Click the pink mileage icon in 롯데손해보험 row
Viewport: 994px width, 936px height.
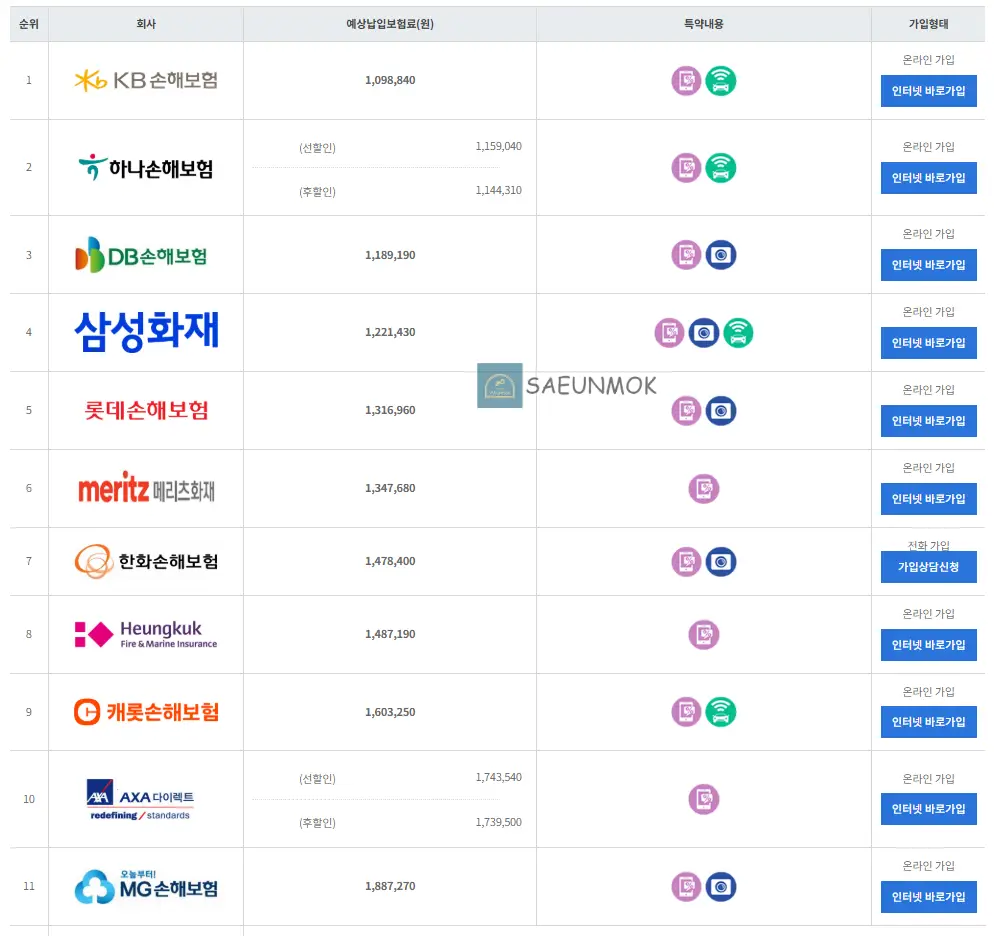tap(686, 411)
